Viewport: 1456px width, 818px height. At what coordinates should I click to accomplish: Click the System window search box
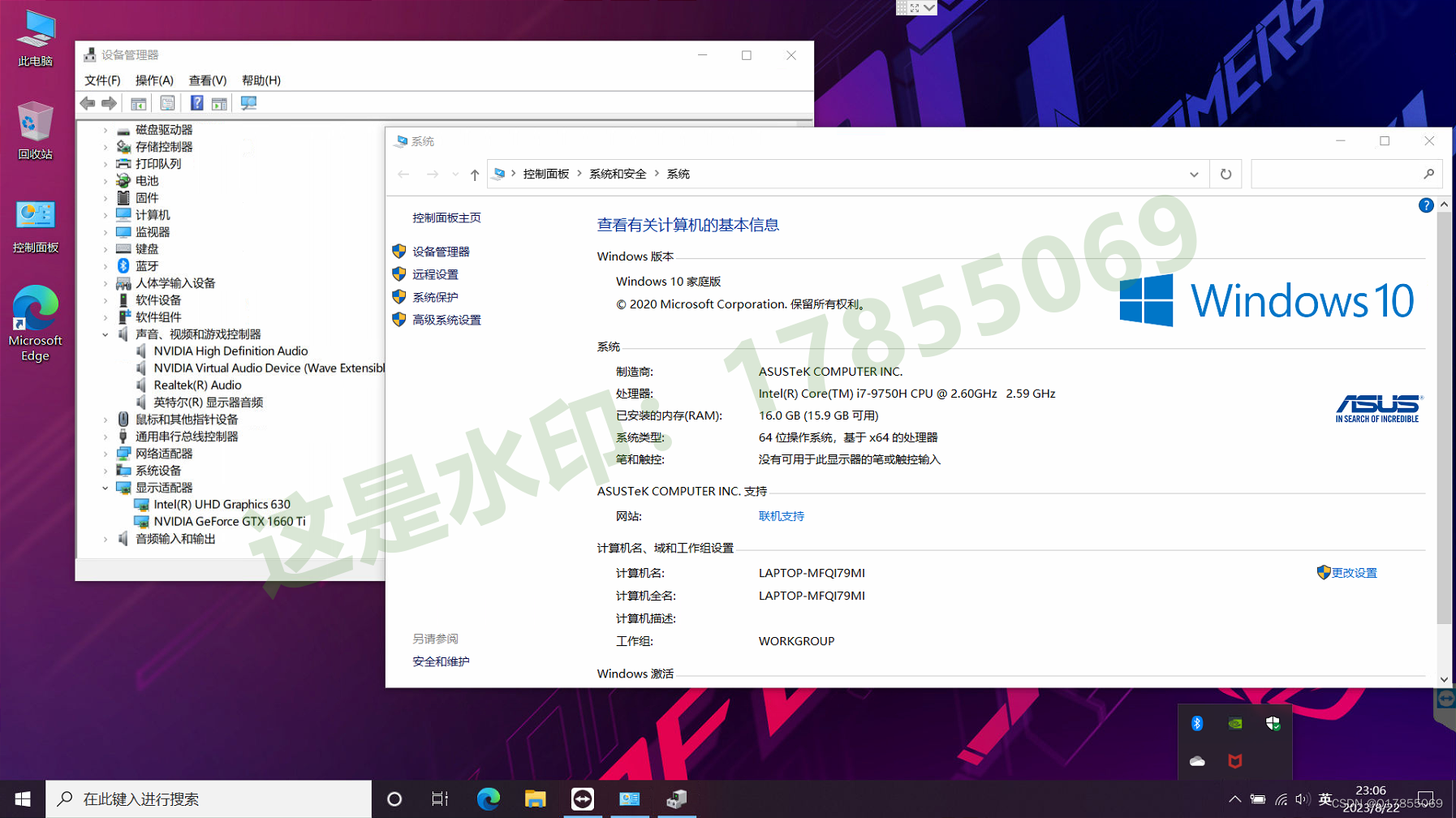coord(1346,174)
